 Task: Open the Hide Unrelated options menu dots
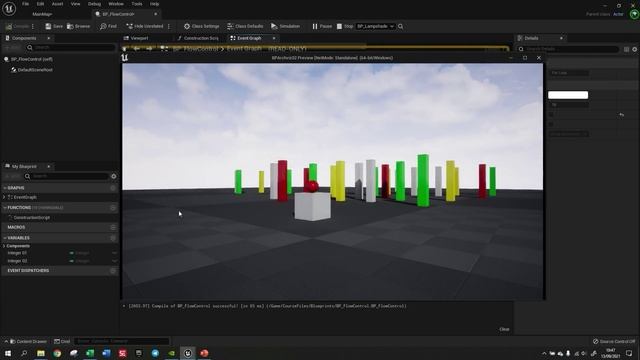point(169,26)
